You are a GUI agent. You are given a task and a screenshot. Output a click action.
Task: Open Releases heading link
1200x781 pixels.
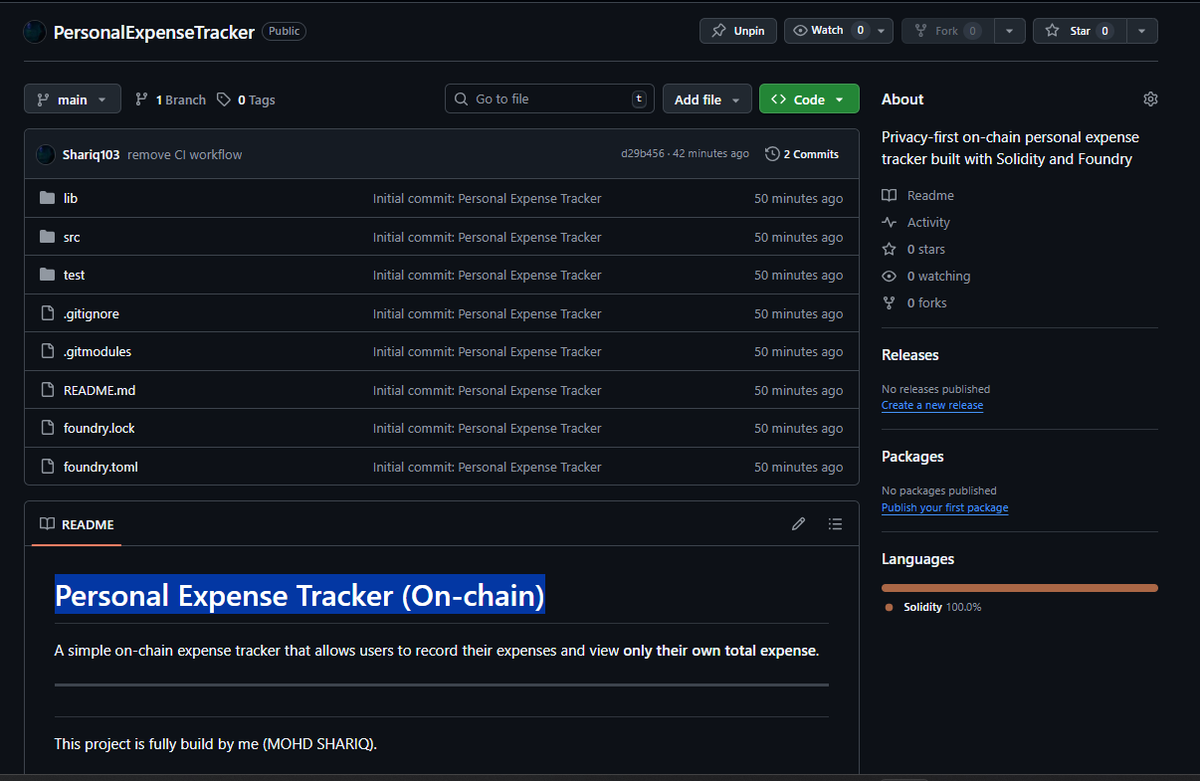coord(910,355)
